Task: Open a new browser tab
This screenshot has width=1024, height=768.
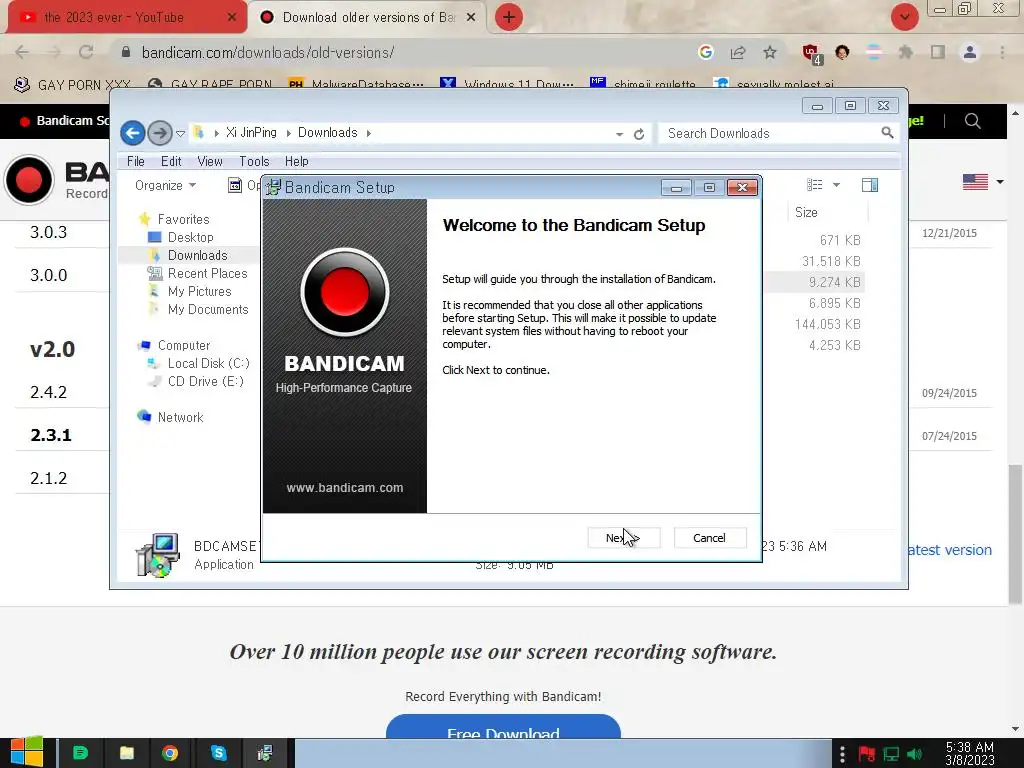Action: pyautogui.click(x=509, y=18)
